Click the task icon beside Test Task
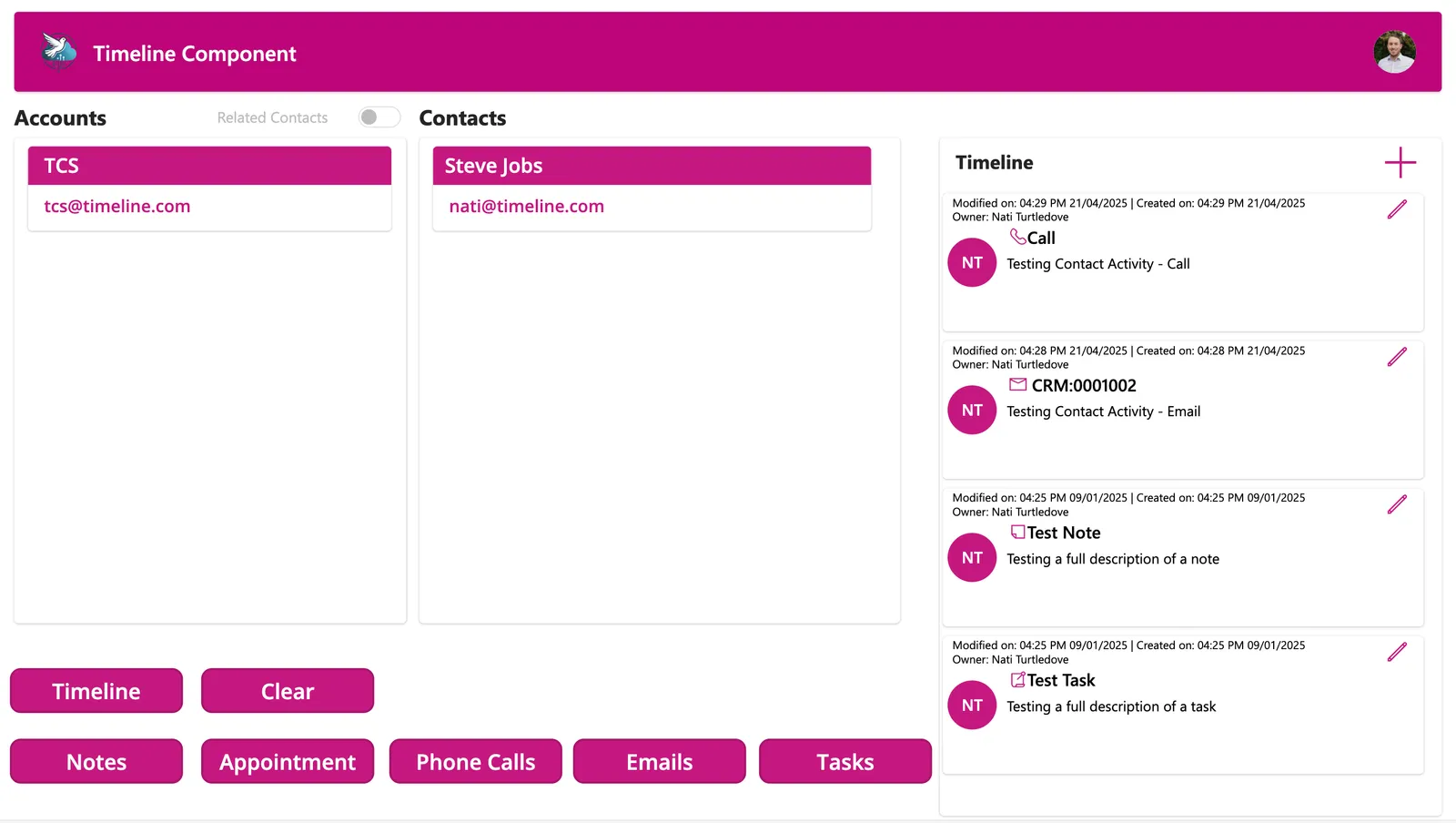 tap(1017, 679)
